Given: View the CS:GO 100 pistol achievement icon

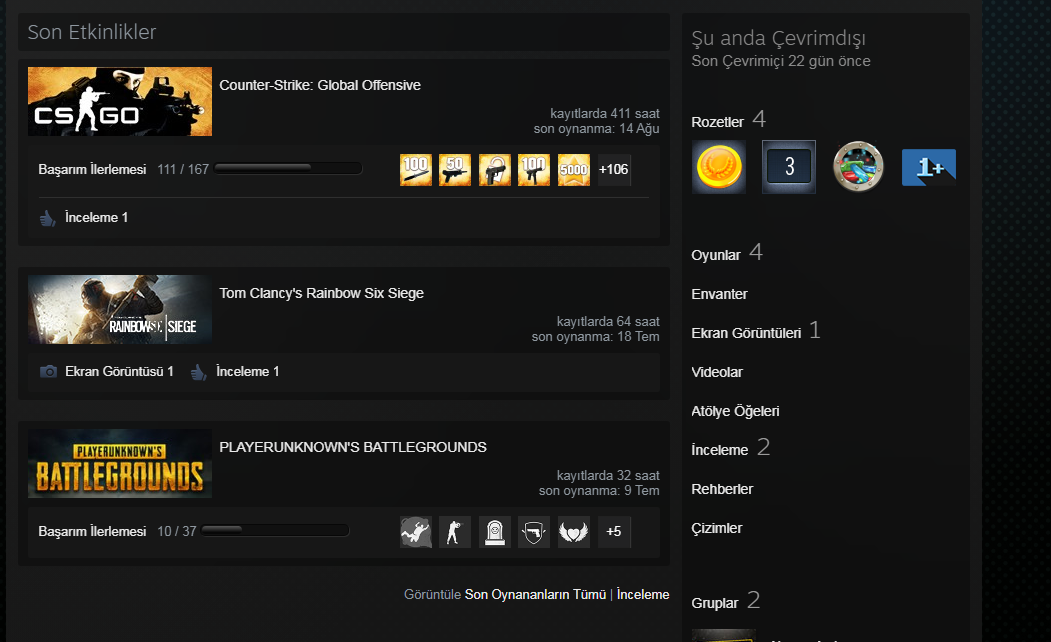Looking at the screenshot, I should (534, 170).
